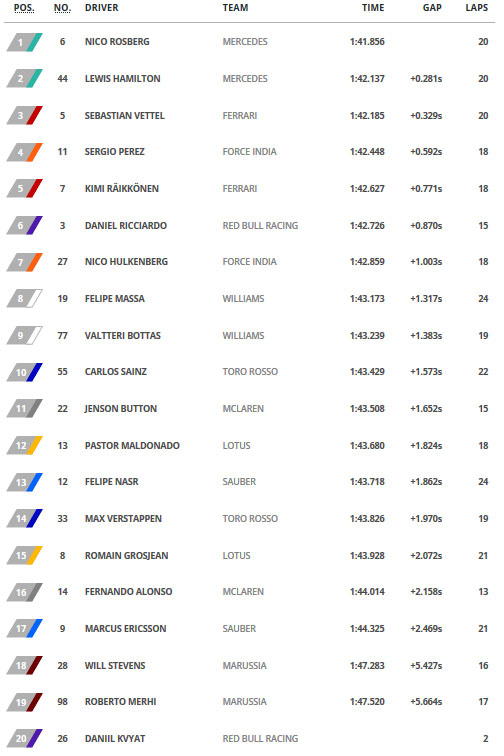Screen dimensions: 504x756
Task: Select position 3 red Ferrari badge
Action: 25,116
